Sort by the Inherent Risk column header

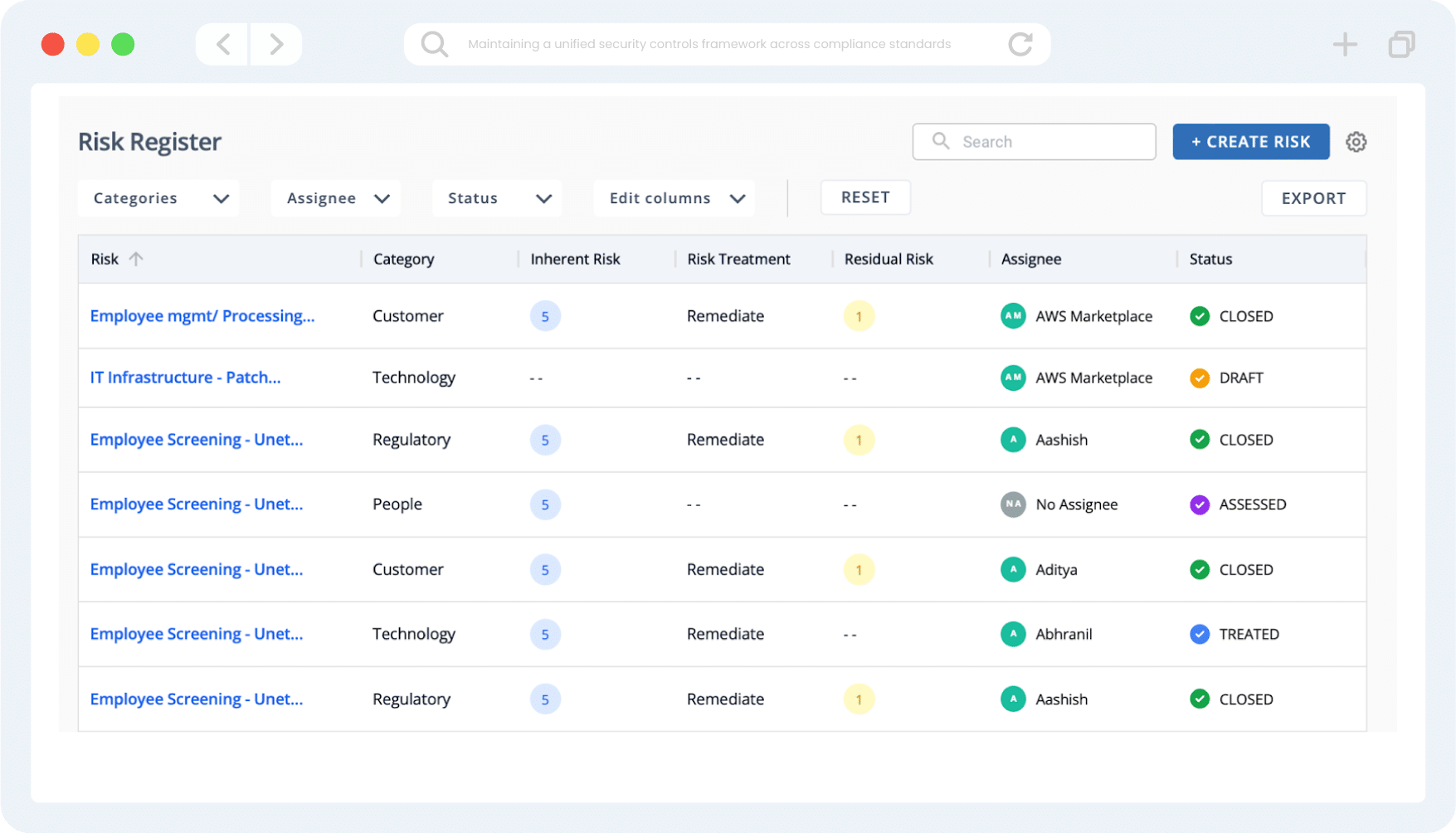pos(575,259)
